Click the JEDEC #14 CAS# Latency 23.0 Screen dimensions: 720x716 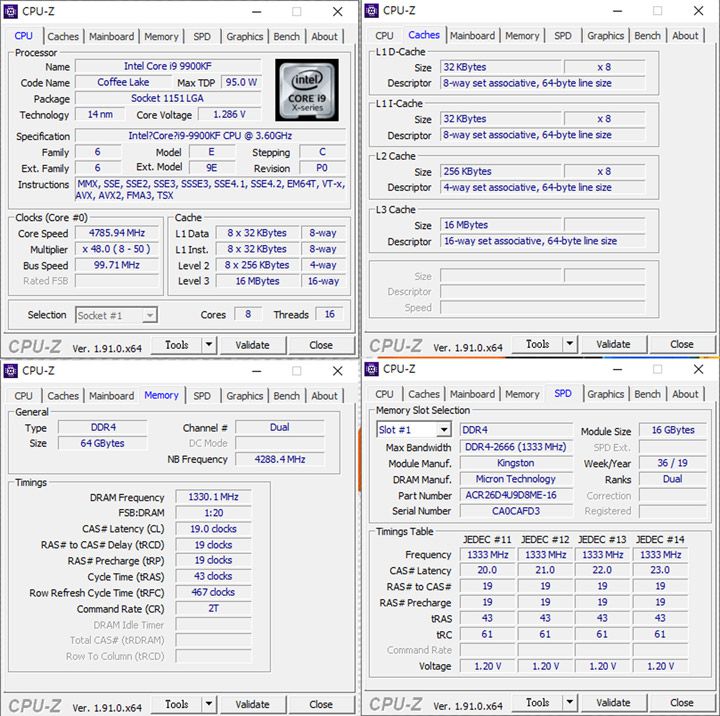click(660, 570)
